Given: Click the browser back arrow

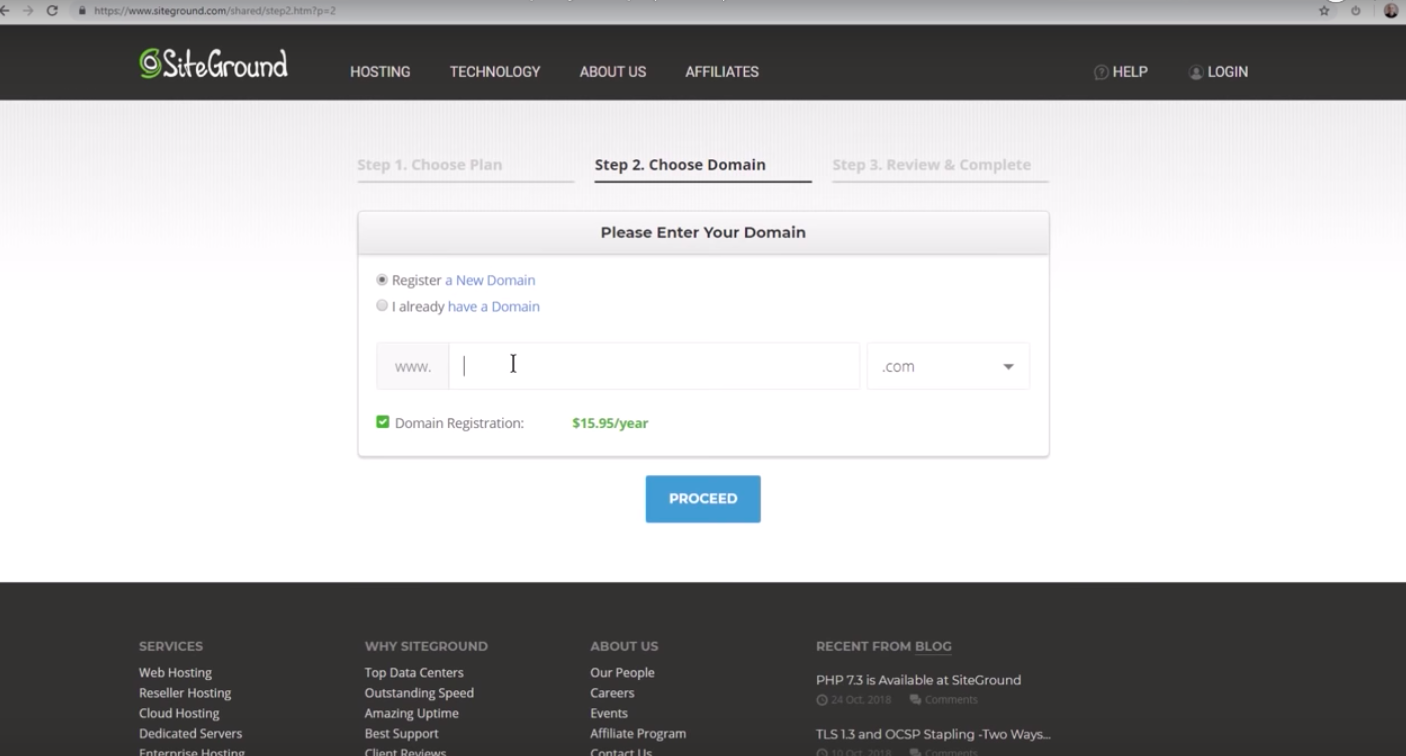Looking at the screenshot, I should pyautogui.click(x=6, y=10).
